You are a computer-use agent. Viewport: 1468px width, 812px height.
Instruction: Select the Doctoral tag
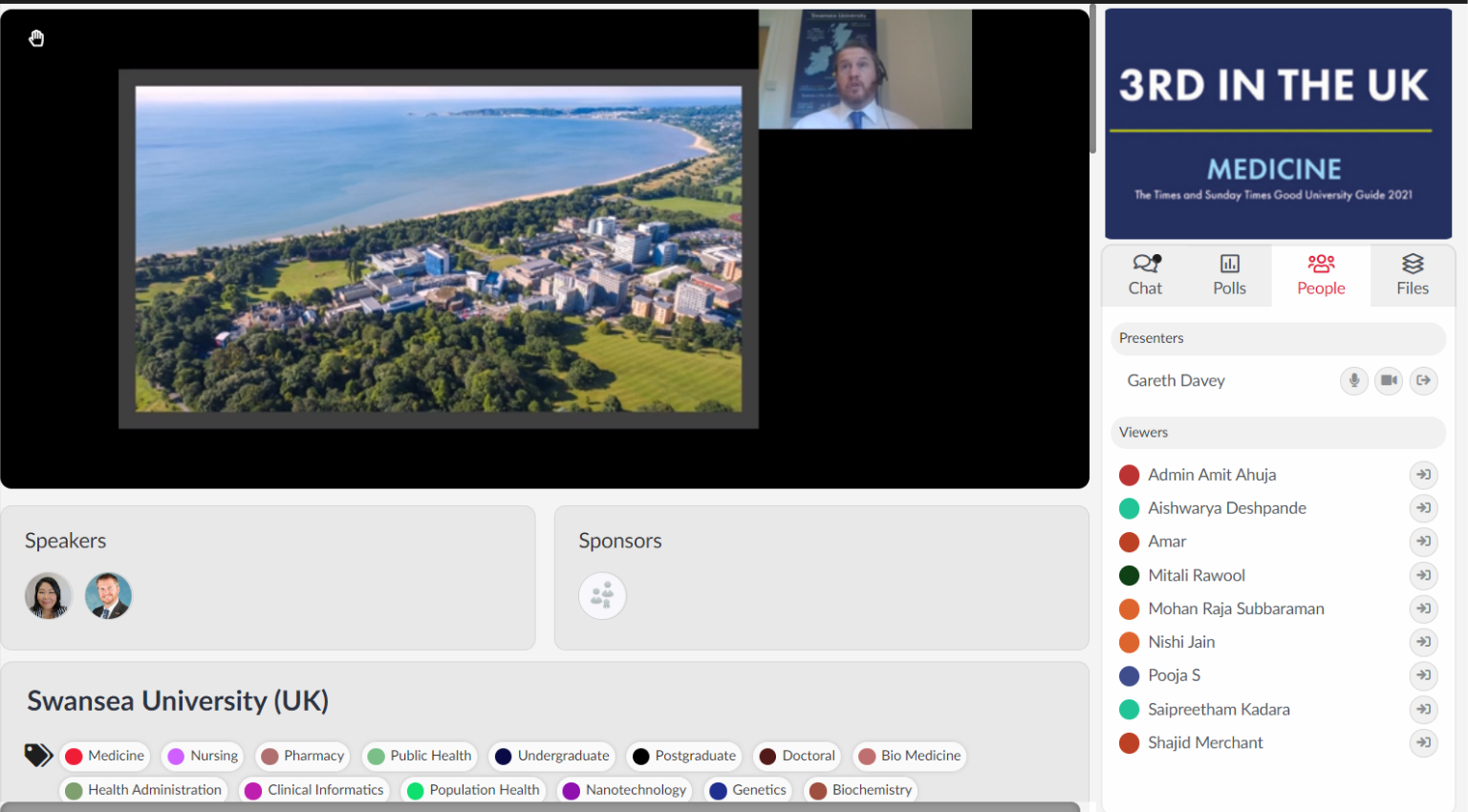pyautogui.click(x=797, y=756)
